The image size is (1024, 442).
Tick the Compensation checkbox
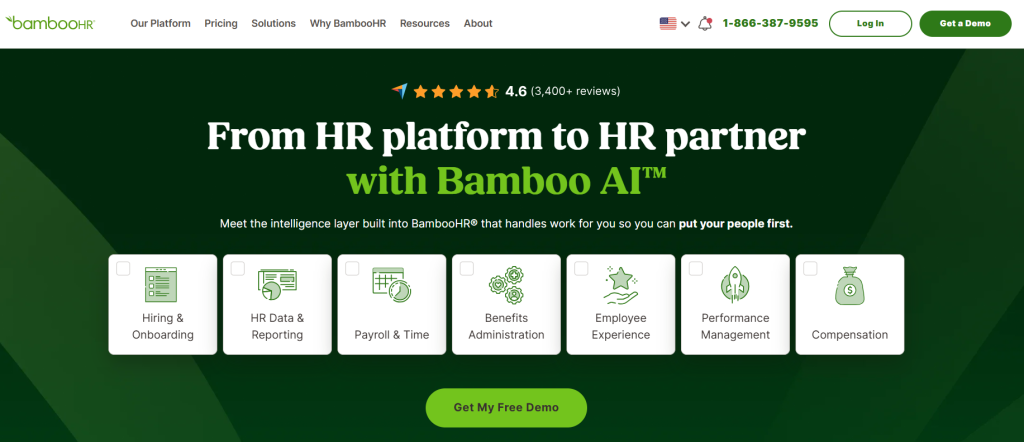[810, 268]
